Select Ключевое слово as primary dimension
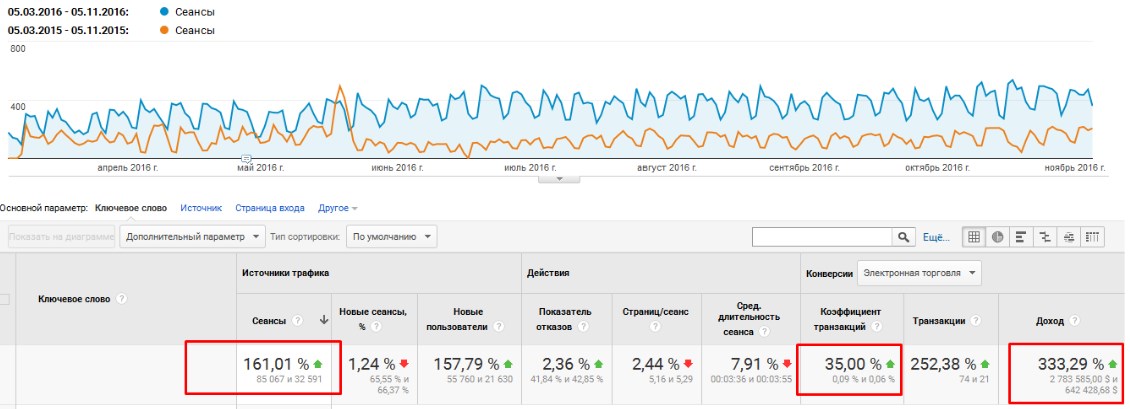The height and width of the screenshot is (409, 1130). (130, 208)
